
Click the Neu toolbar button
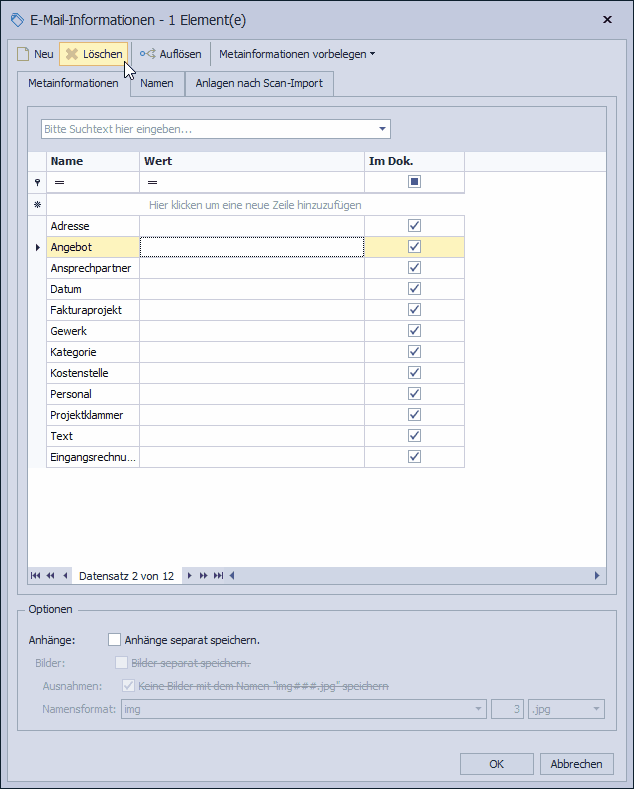(35, 54)
